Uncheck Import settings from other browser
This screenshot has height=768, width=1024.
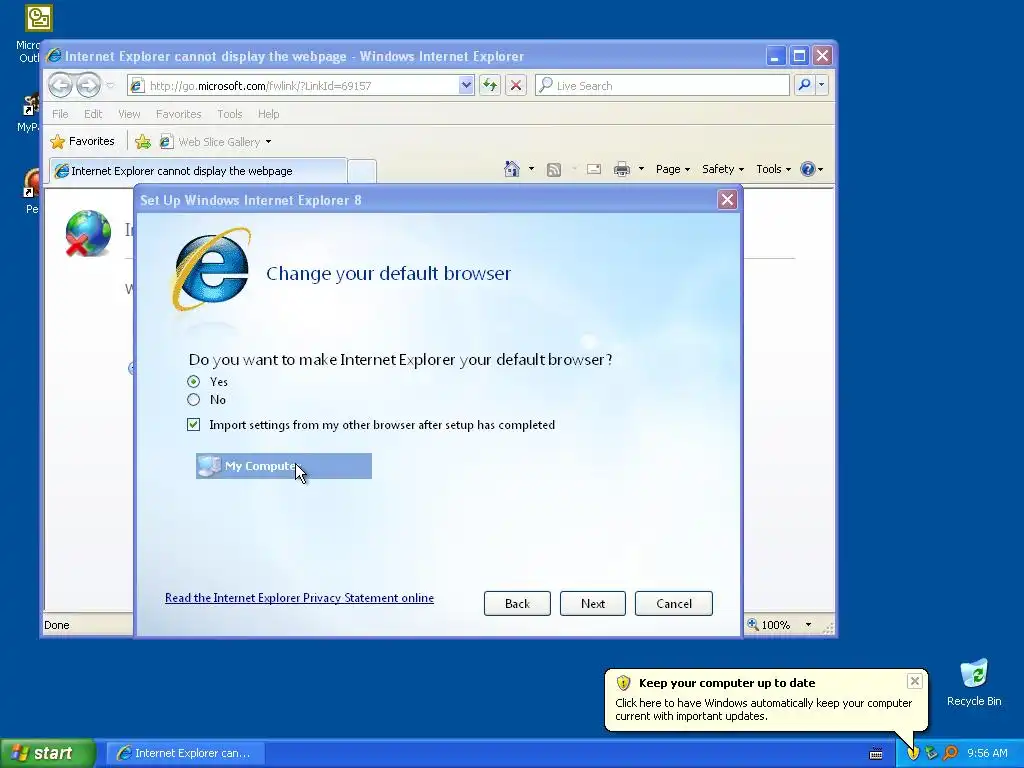[193, 424]
